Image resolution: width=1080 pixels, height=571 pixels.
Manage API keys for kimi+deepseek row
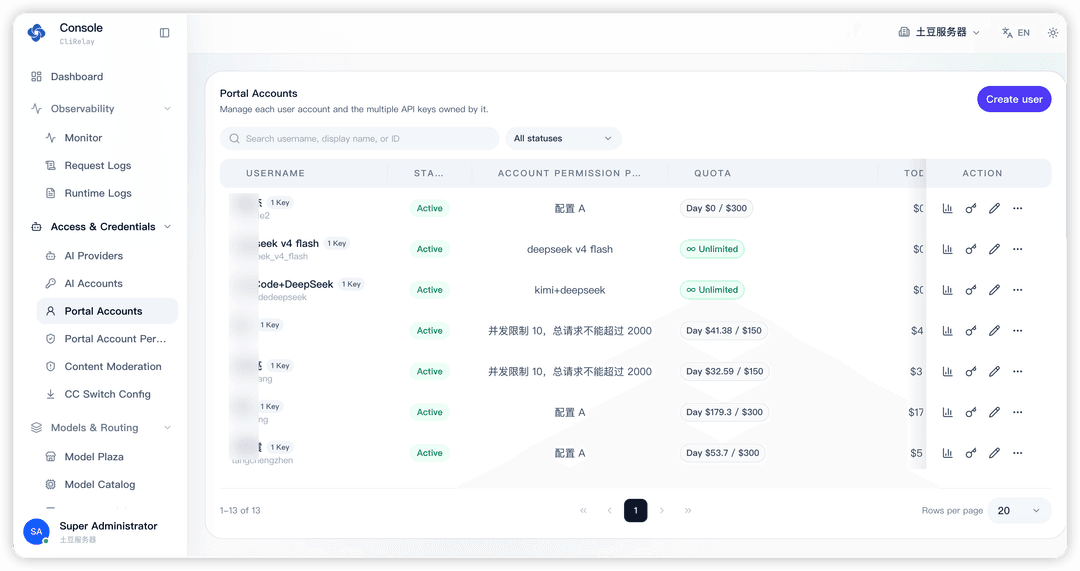coord(970,290)
